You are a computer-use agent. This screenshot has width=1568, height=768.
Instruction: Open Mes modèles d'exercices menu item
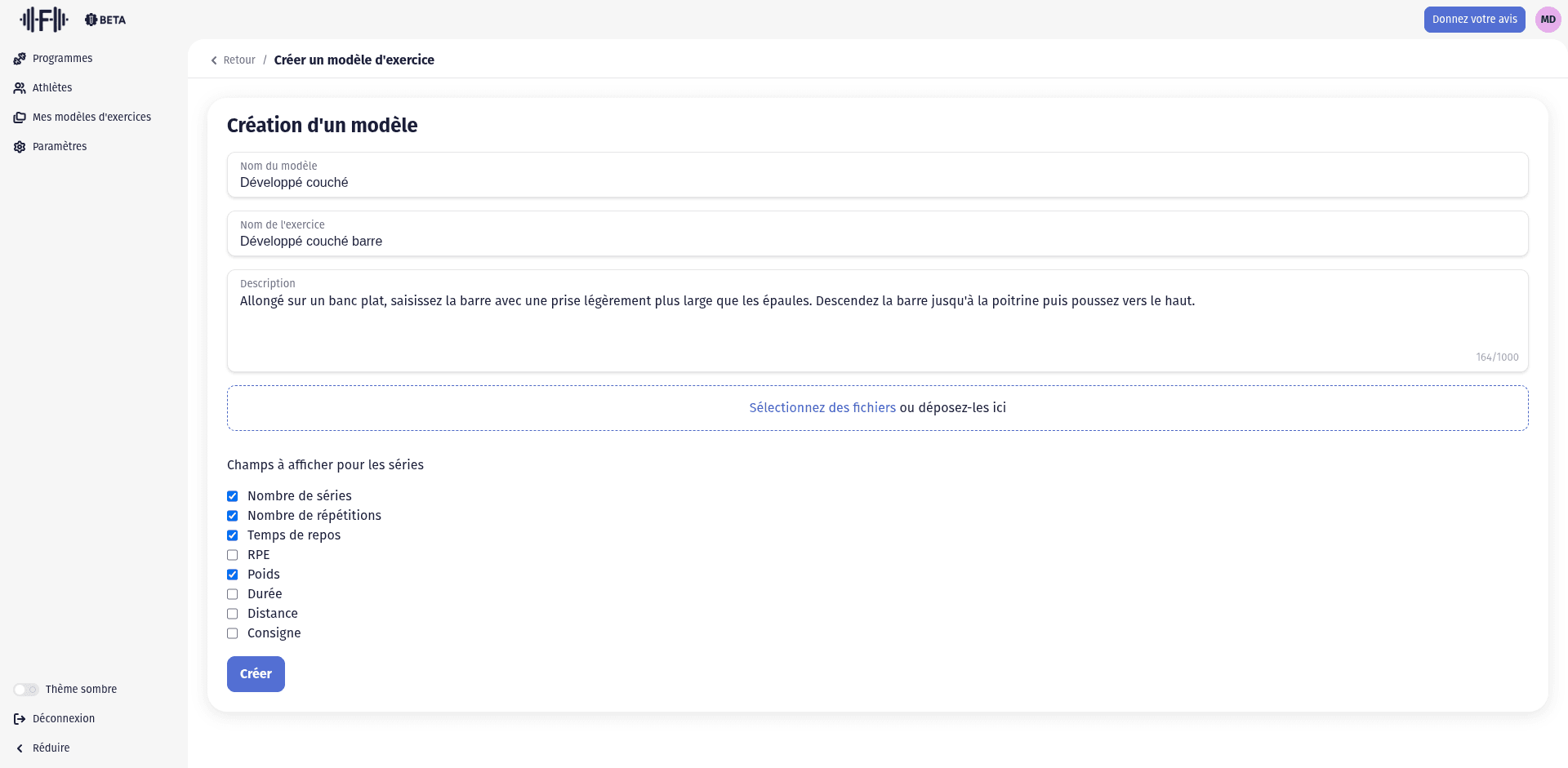pyautogui.click(x=91, y=118)
